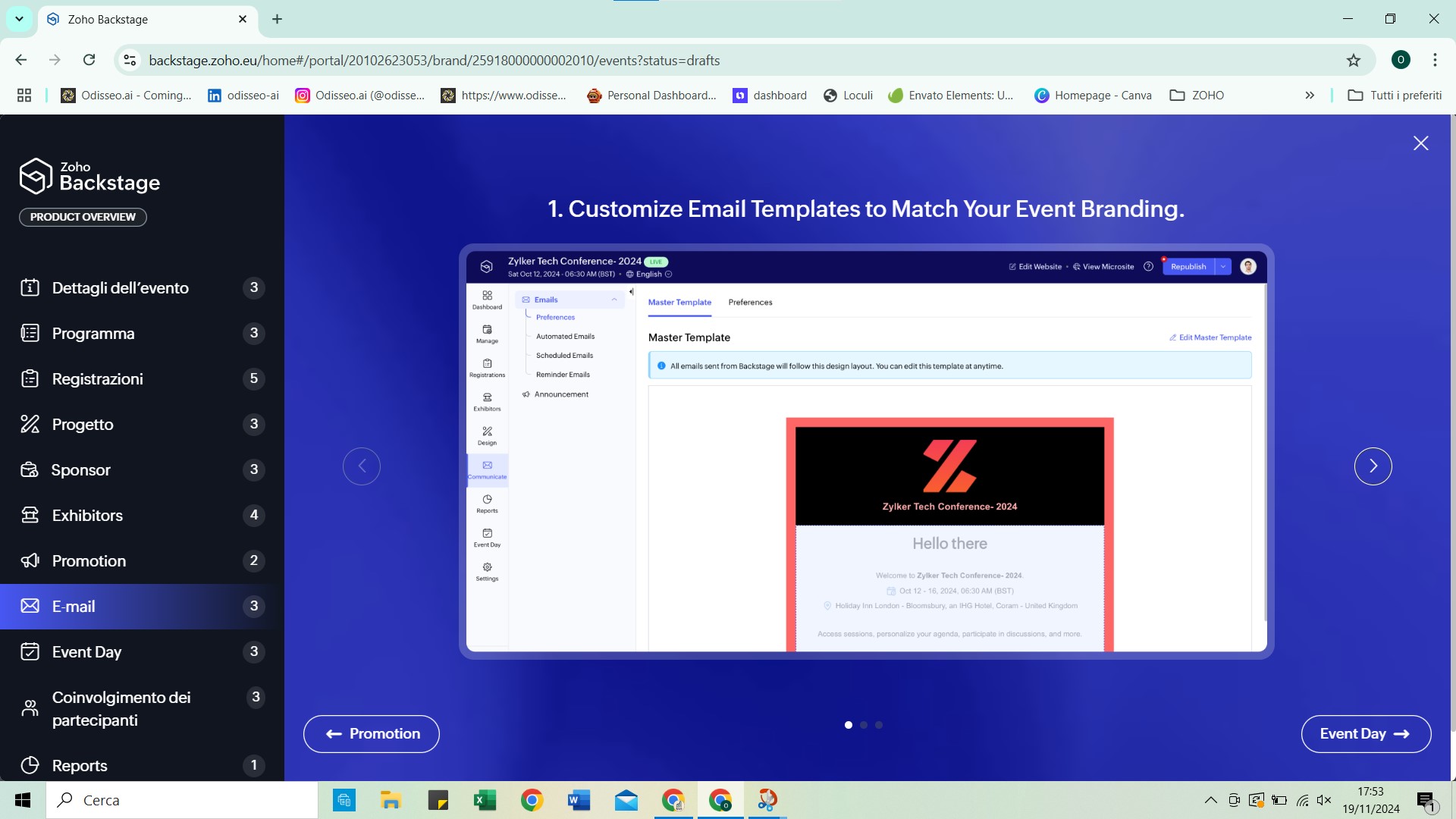The width and height of the screenshot is (1456, 819).
Task: Click the PRODUCT OVERVIEW badge
Action: [x=83, y=217]
